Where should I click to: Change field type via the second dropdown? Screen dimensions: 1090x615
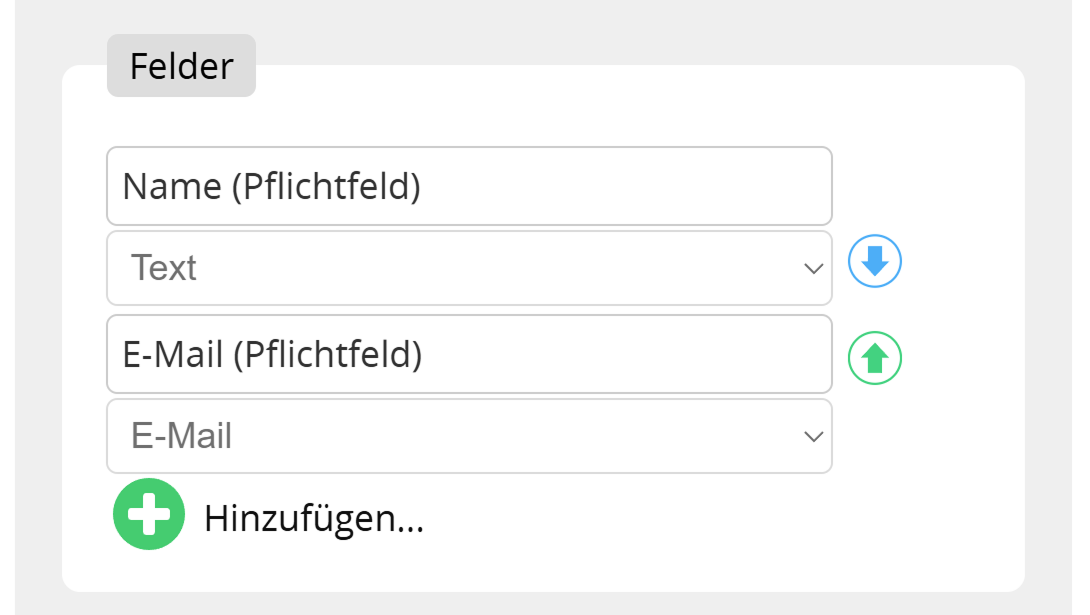coord(469,435)
